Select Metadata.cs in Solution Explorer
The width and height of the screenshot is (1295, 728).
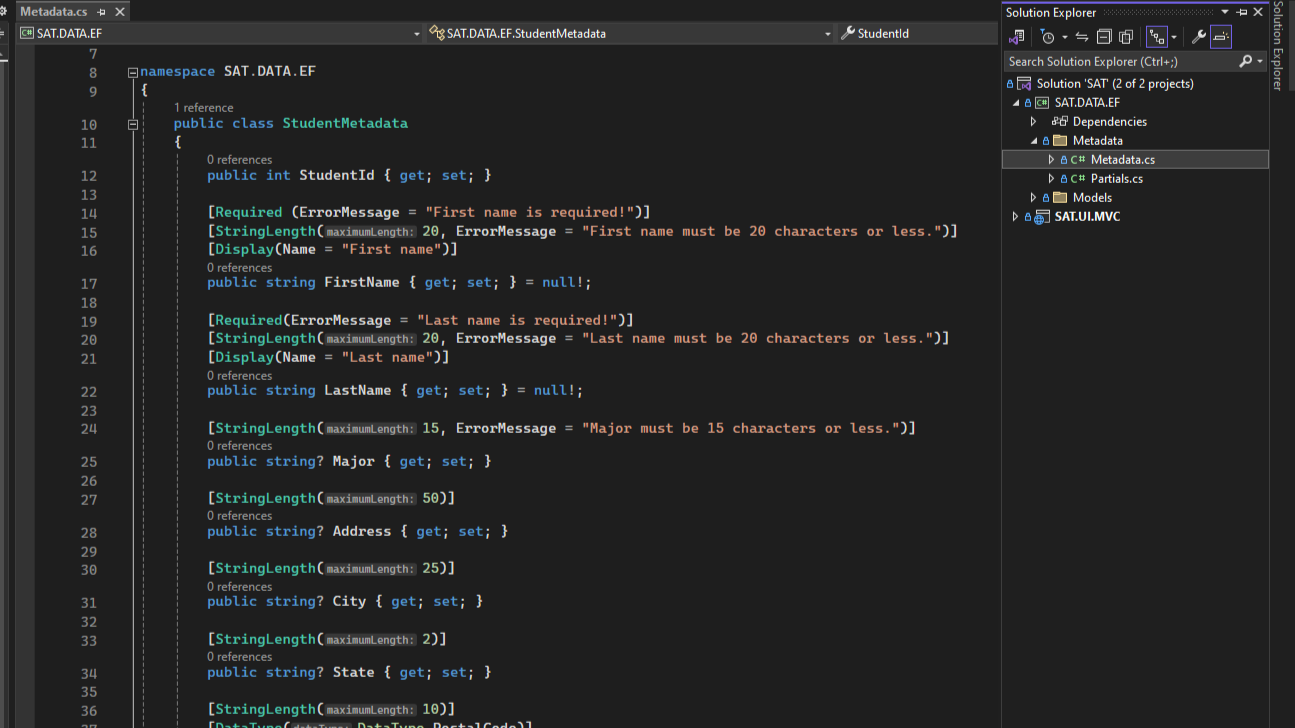pos(1123,159)
